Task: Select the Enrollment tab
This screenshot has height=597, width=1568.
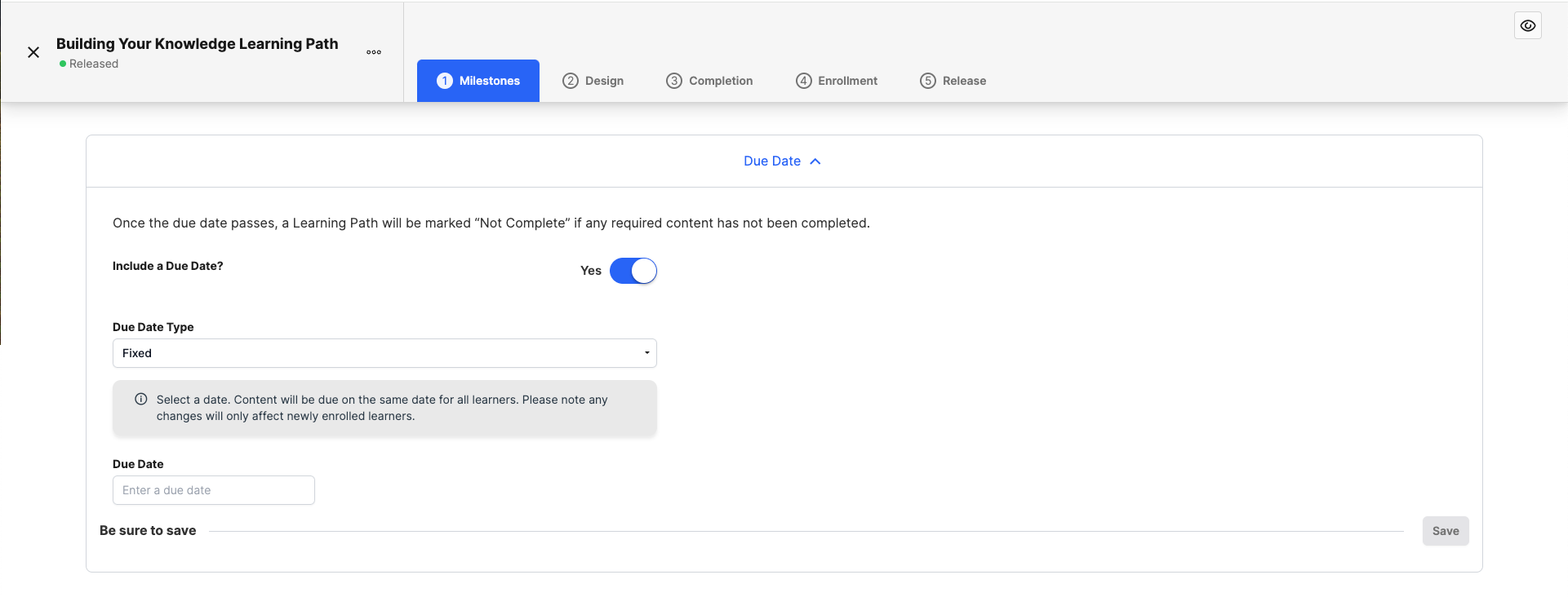Action: coord(837,81)
